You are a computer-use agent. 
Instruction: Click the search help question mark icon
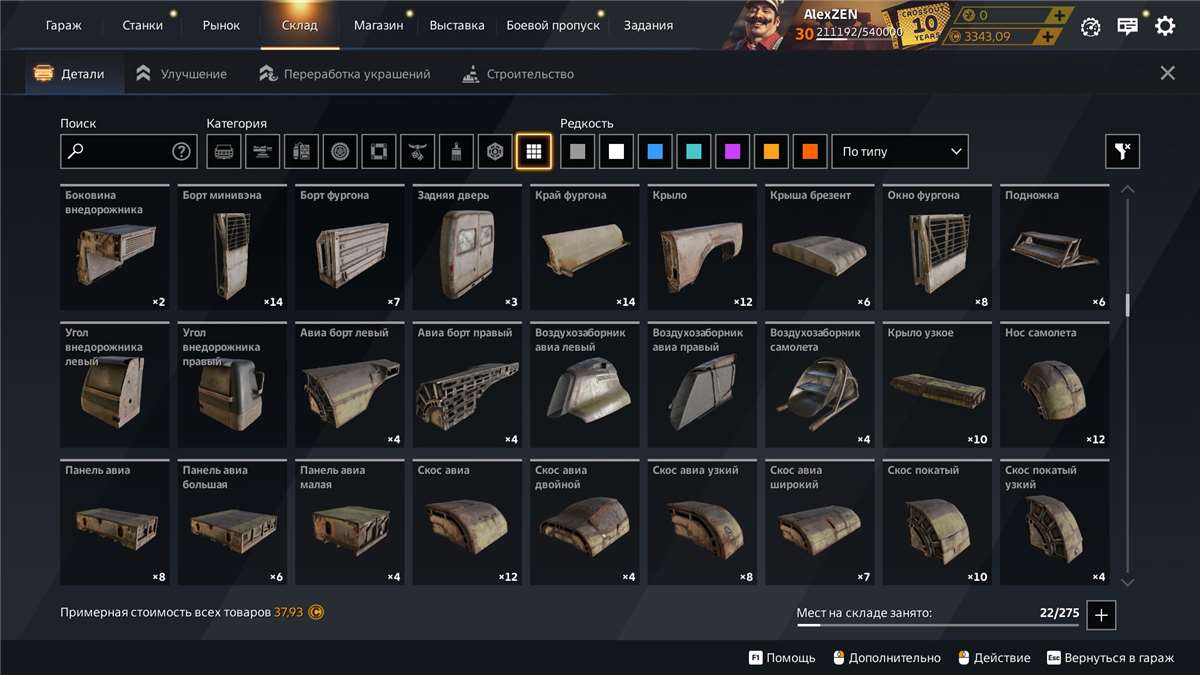tap(181, 152)
